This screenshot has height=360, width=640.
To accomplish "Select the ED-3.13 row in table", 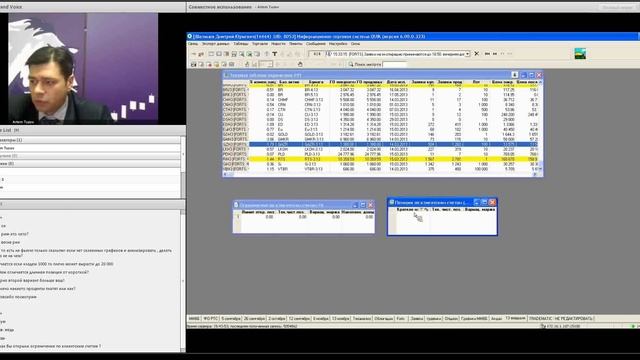I will [x=380, y=124].
